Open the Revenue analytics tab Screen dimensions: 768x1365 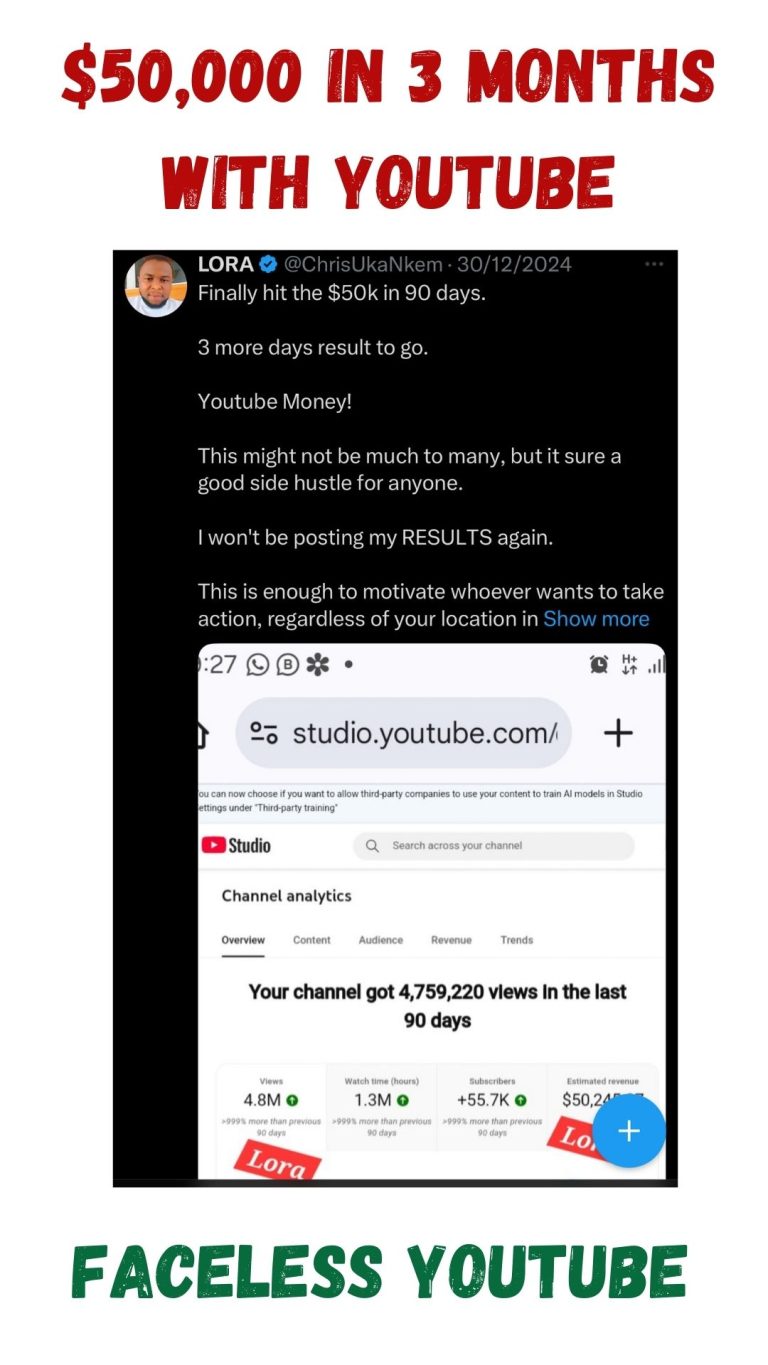pyautogui.click(x=451, y=940)
